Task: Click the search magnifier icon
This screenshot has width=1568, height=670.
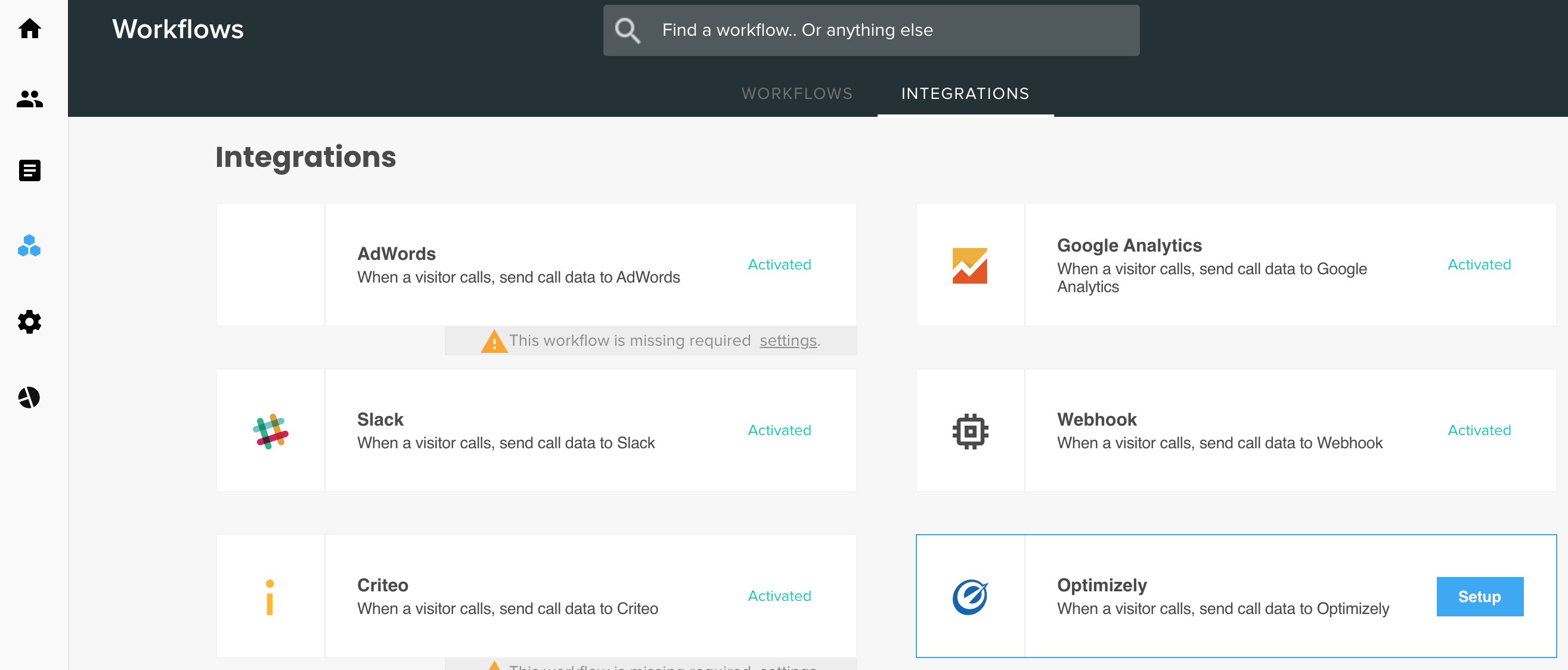Action: coord(627,30)
